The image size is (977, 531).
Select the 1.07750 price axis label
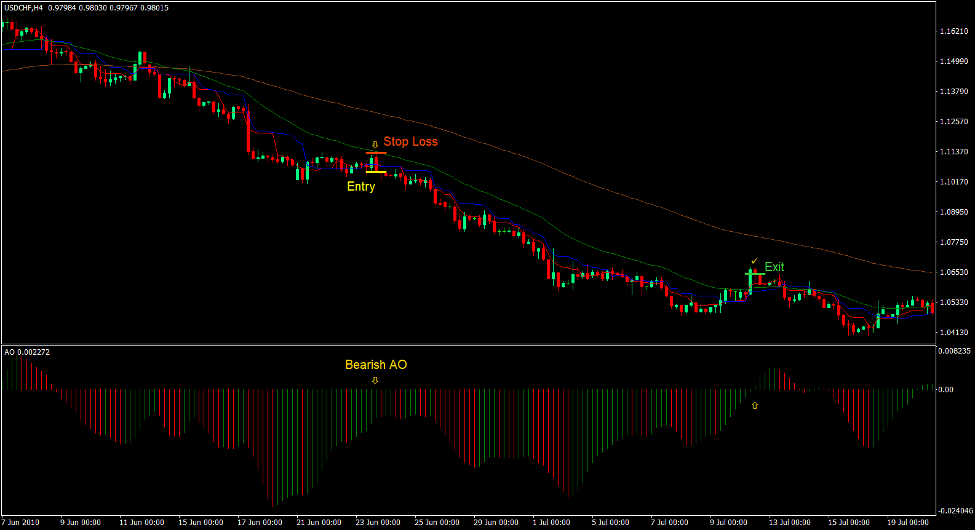(954, 242)
